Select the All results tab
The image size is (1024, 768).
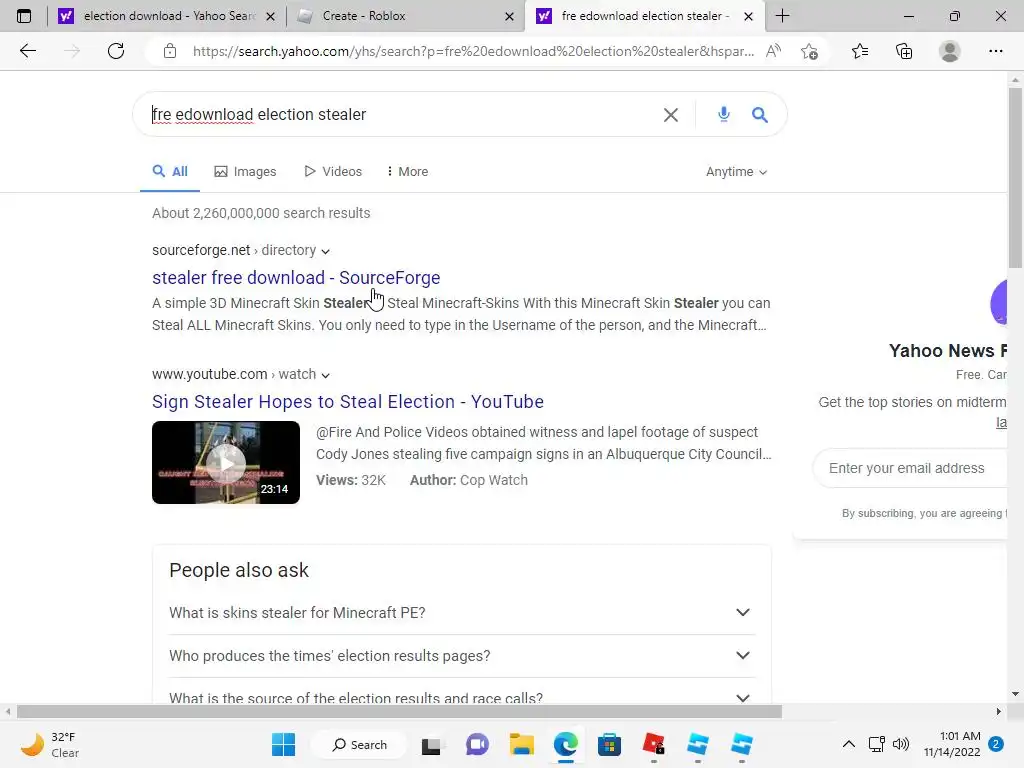click(170, 172)
